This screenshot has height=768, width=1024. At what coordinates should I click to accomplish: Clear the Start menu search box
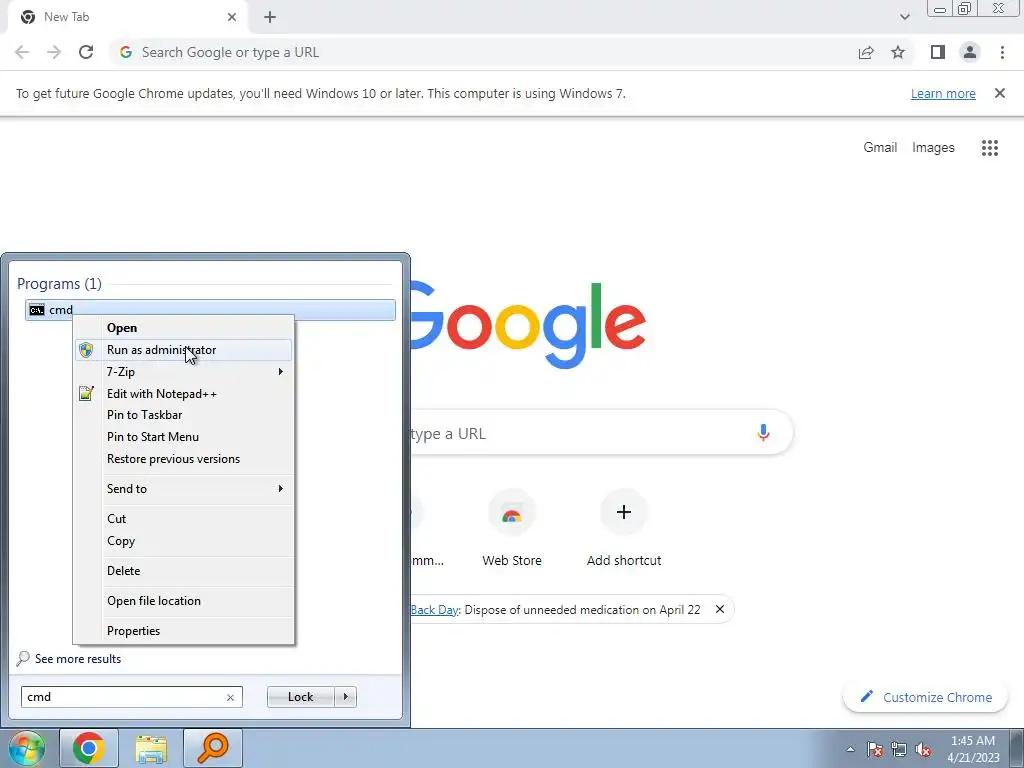(230, 697)
